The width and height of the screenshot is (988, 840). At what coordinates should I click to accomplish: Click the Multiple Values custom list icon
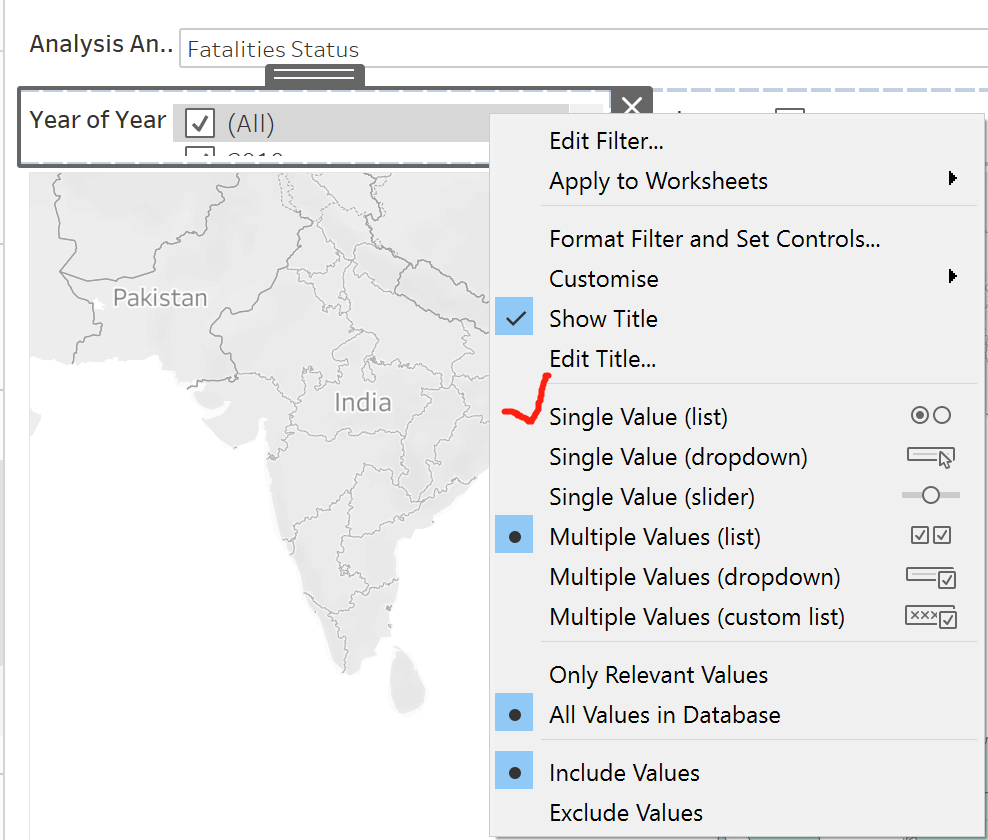[x=930, y=617]
